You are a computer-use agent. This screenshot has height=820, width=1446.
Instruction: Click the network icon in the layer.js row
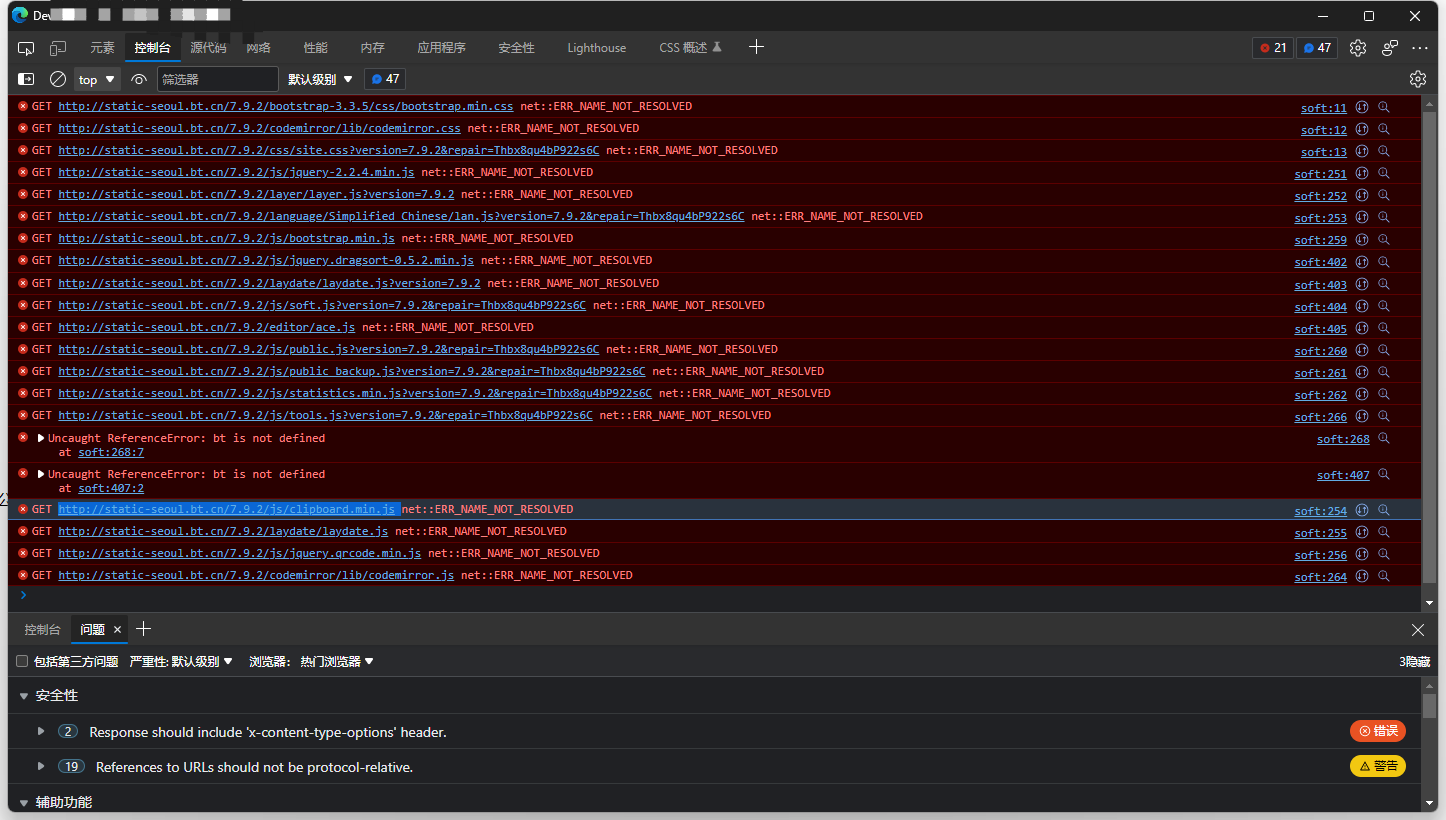tap(1362, 195)
